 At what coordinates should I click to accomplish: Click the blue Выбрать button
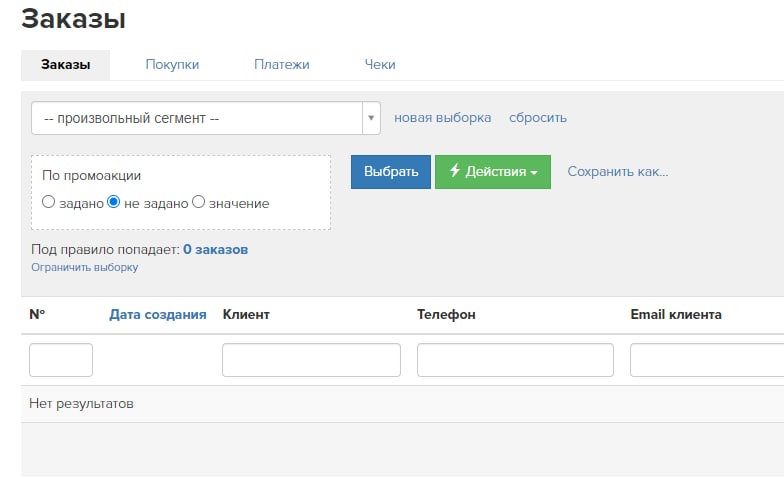[x=390, y=172]
